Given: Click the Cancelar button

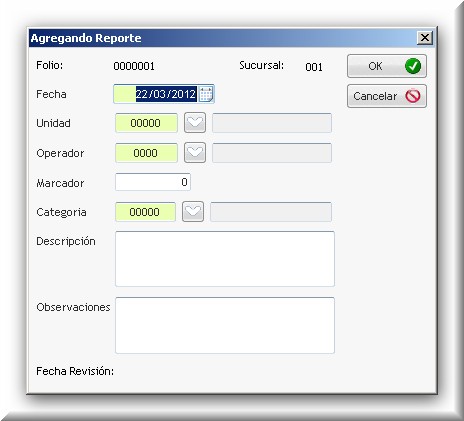Looking at the screenshot, I should coord(387,96).
